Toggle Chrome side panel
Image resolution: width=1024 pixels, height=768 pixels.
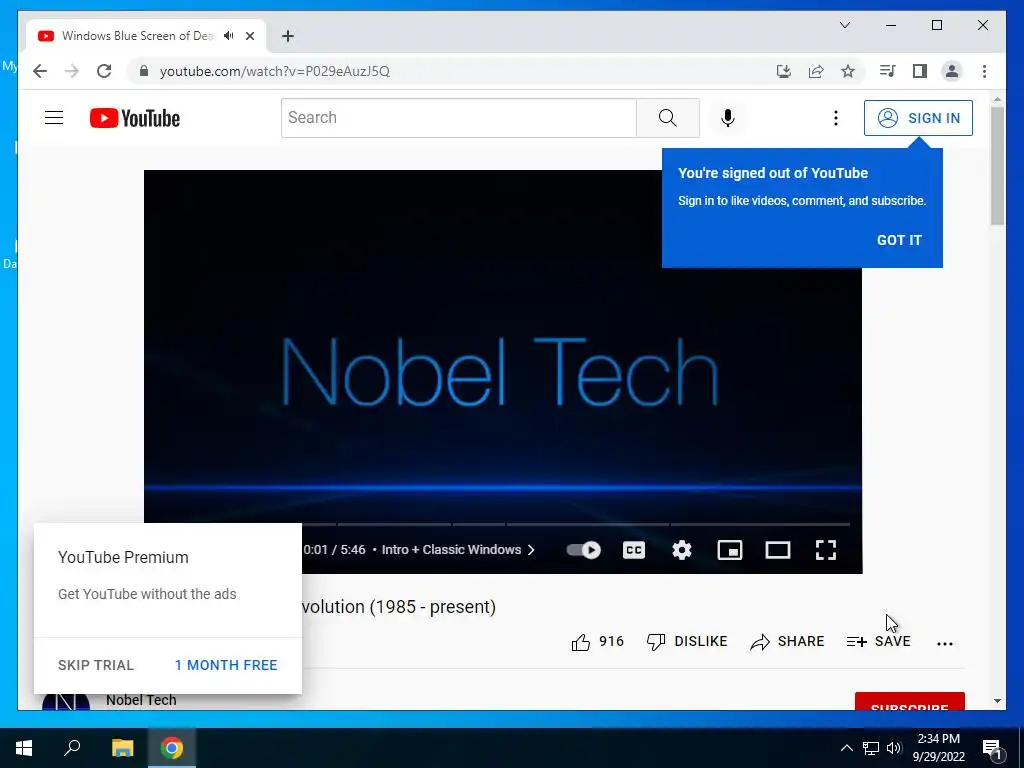(920, 71)
